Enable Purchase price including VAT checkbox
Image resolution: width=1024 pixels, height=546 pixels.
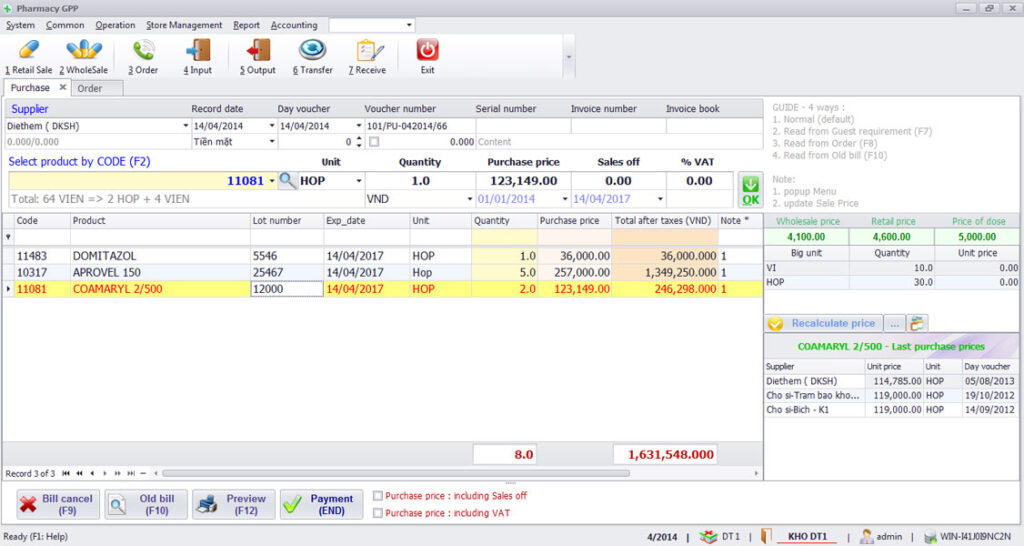tap(377, 512)
